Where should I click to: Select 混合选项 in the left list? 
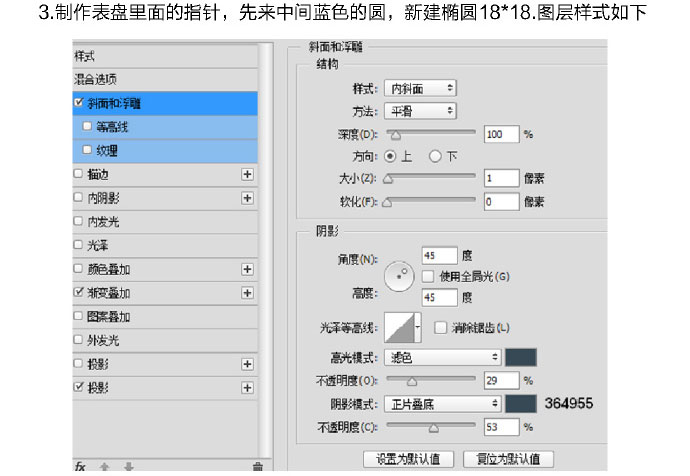165,80
